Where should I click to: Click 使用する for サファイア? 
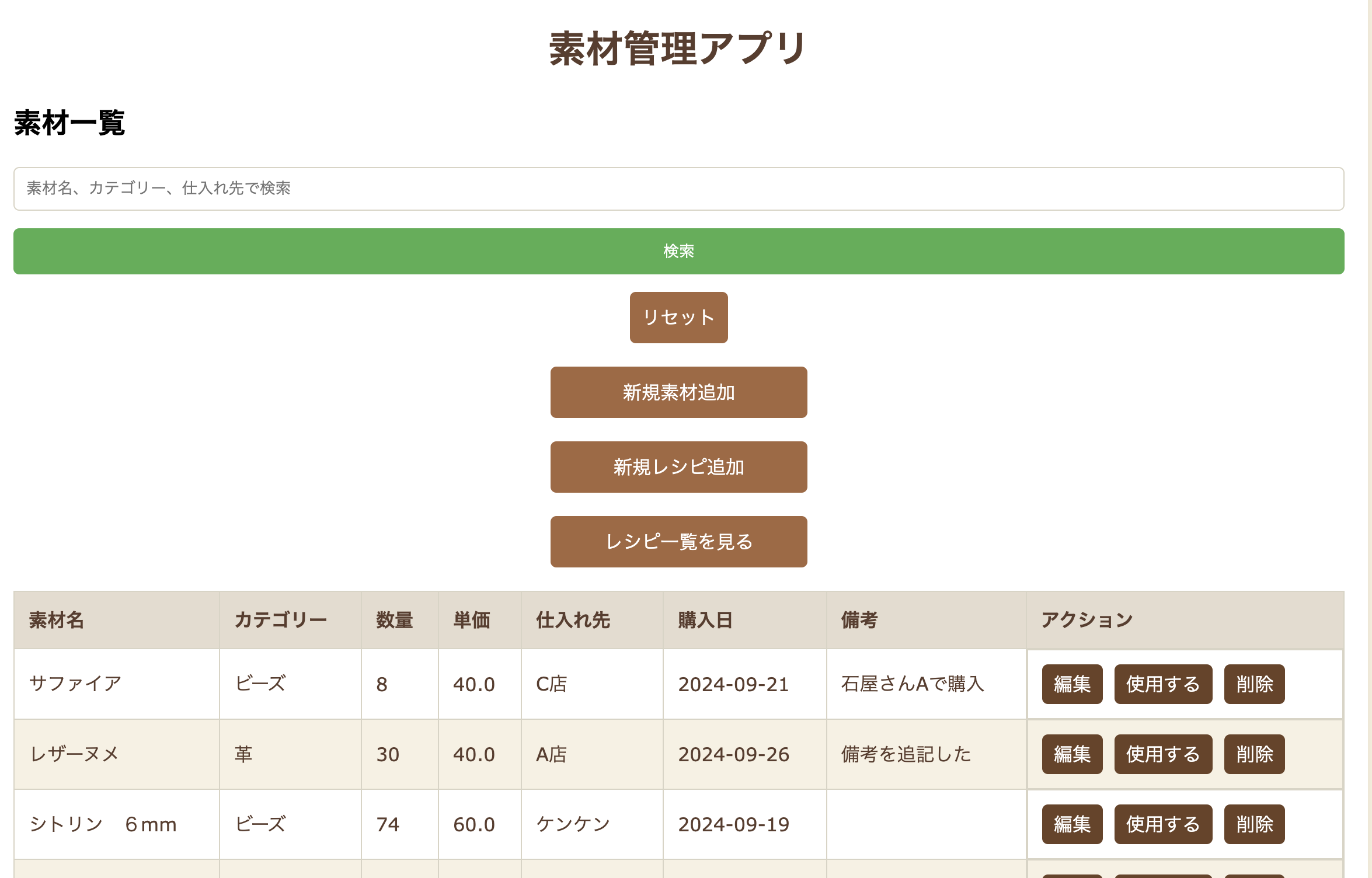pyautogui.click(x=1162, y=684)
